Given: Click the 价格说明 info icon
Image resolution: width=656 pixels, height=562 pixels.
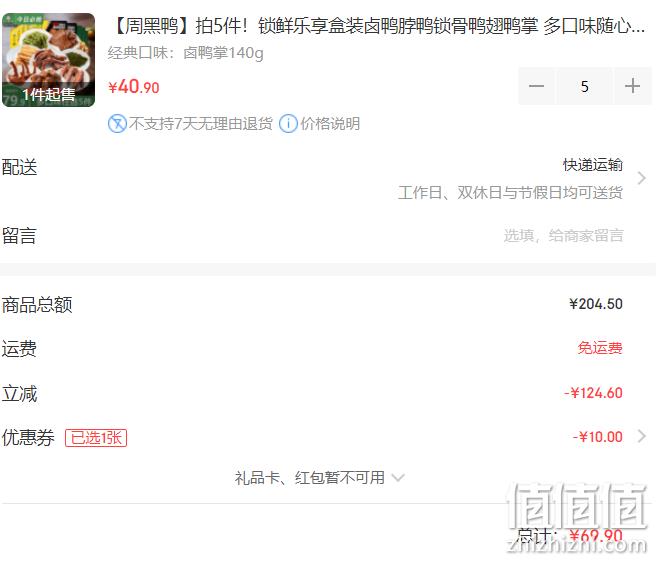Looking at the screenshot, I should point(288,123).
